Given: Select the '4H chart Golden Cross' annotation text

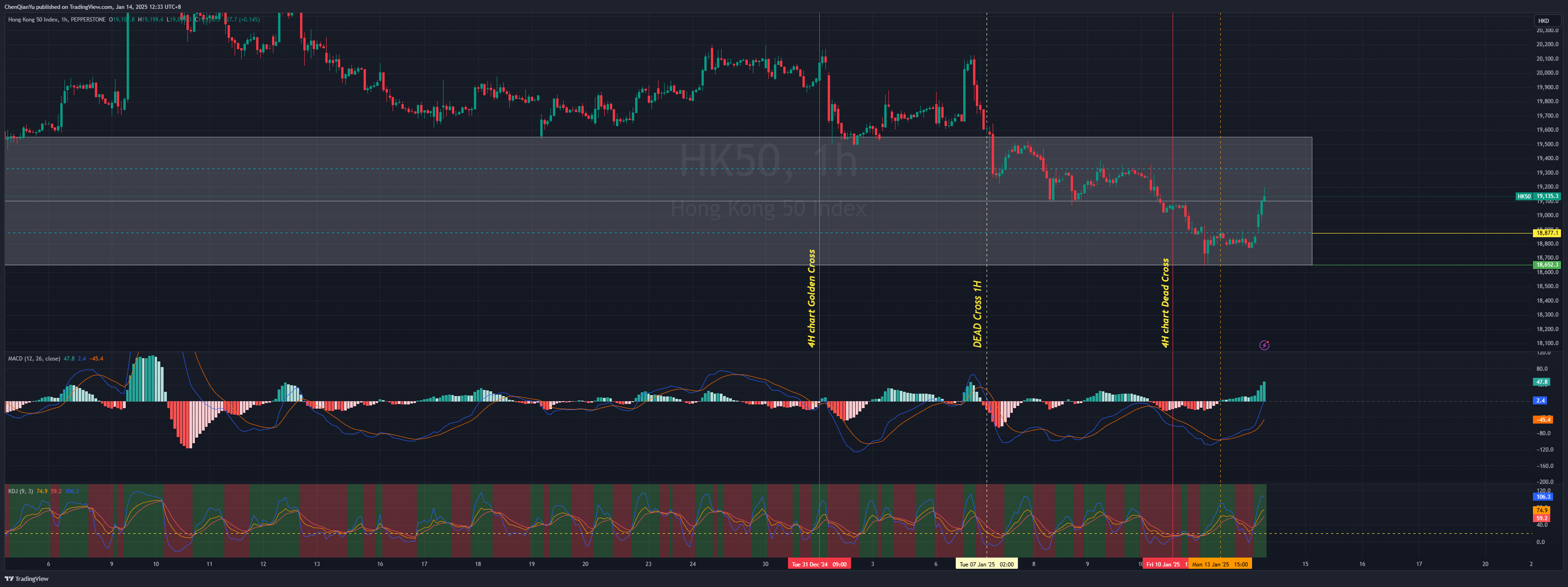Looking at the screenshot, I should point(811,298).
